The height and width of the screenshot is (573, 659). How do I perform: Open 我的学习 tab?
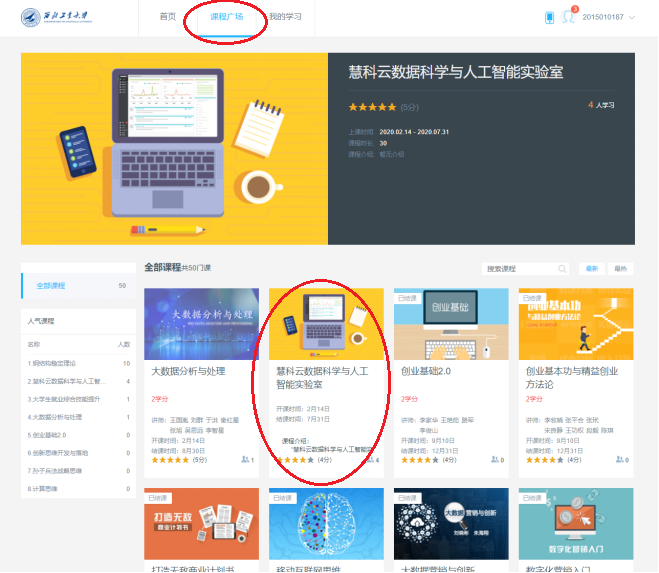click(284, 17)
